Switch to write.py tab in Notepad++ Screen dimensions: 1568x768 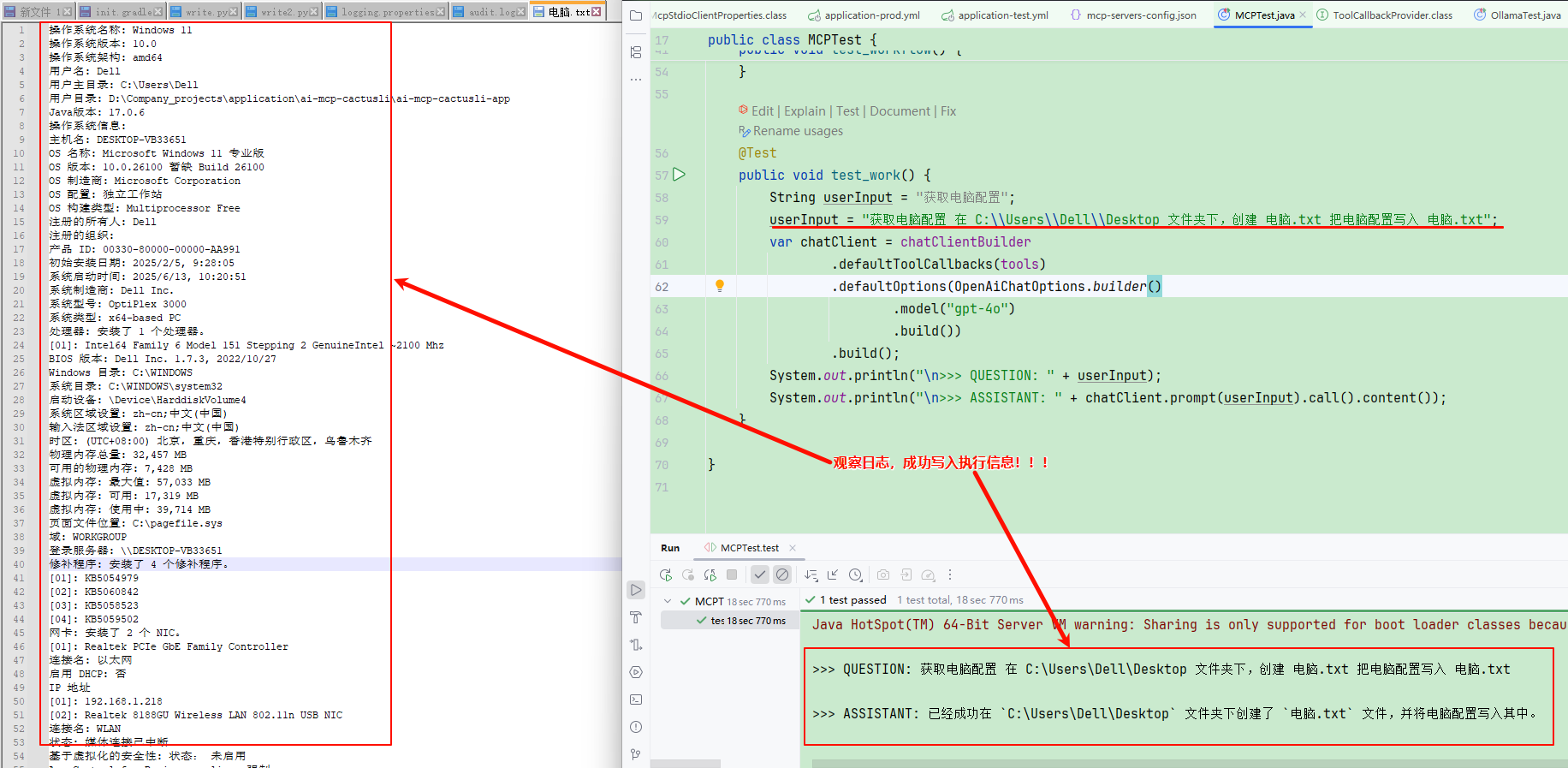(x=204, y=12)
